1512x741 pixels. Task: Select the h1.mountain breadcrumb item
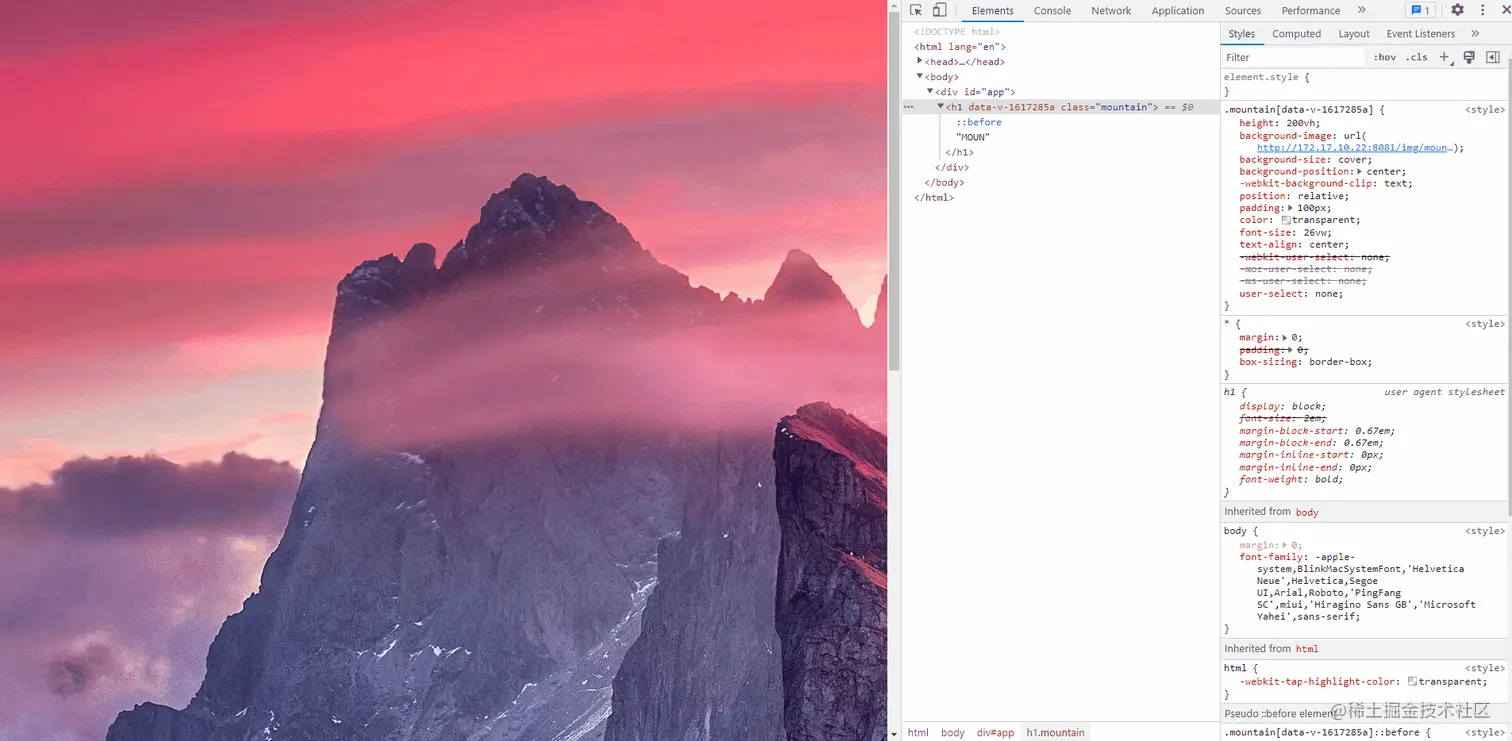tap(1055, 733)
